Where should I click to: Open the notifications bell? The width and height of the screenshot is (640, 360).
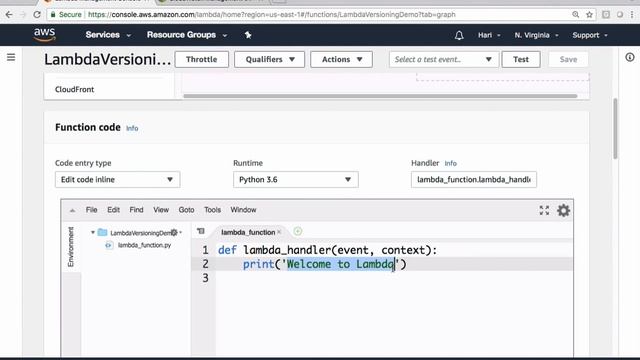(459, 36)
